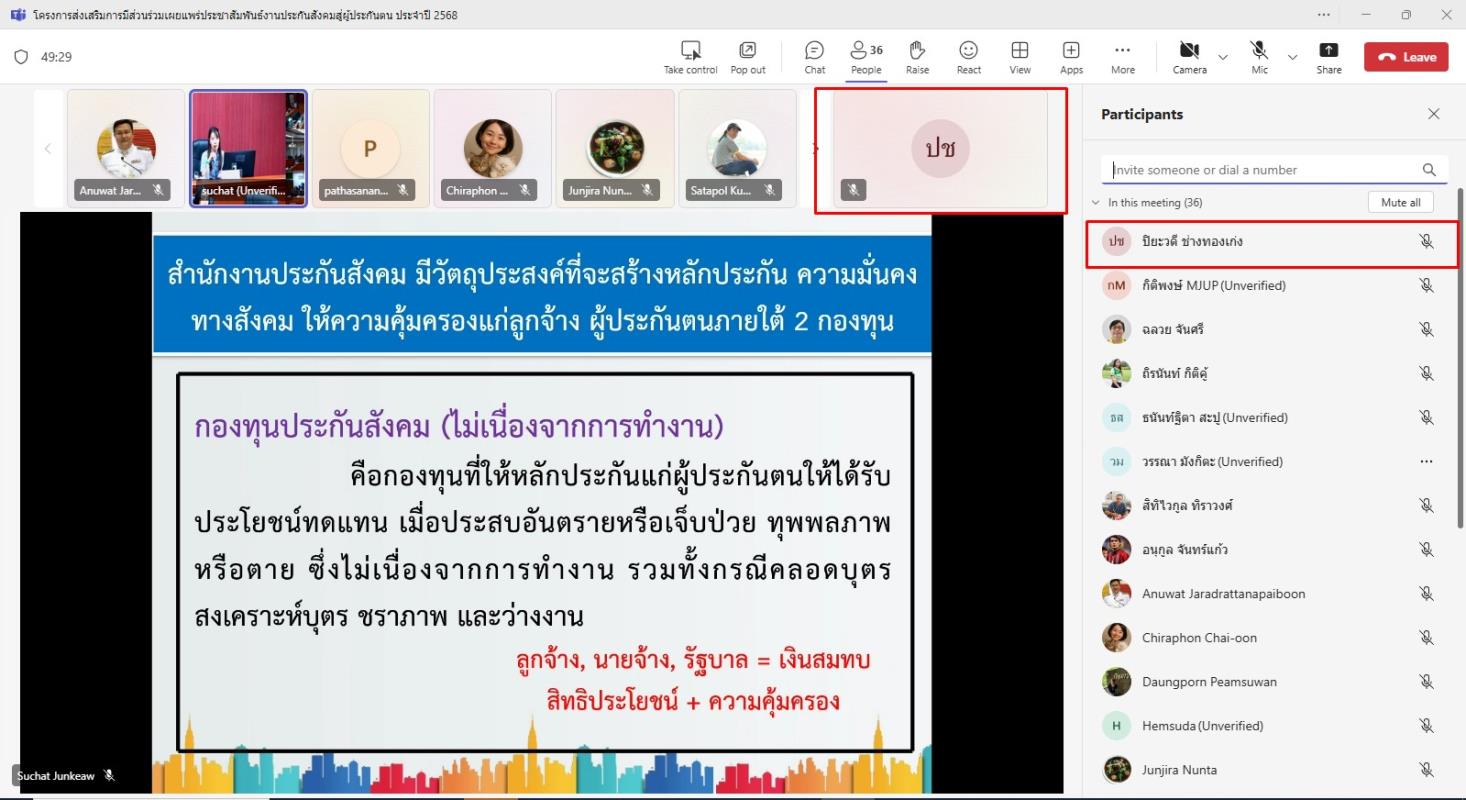Viewport: 1466px width, 800px height.
Task: Click the Mute all button
Action: [x=1400, y=203]
